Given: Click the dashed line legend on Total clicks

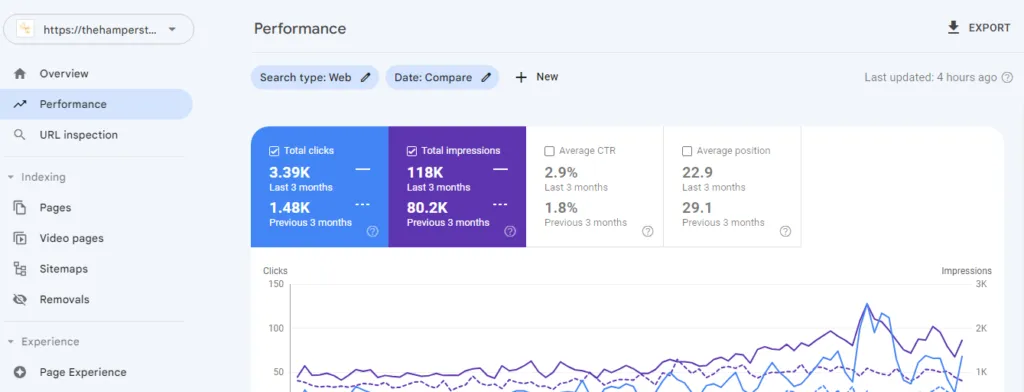Looking at the screenshot, I should click(362, 204).
